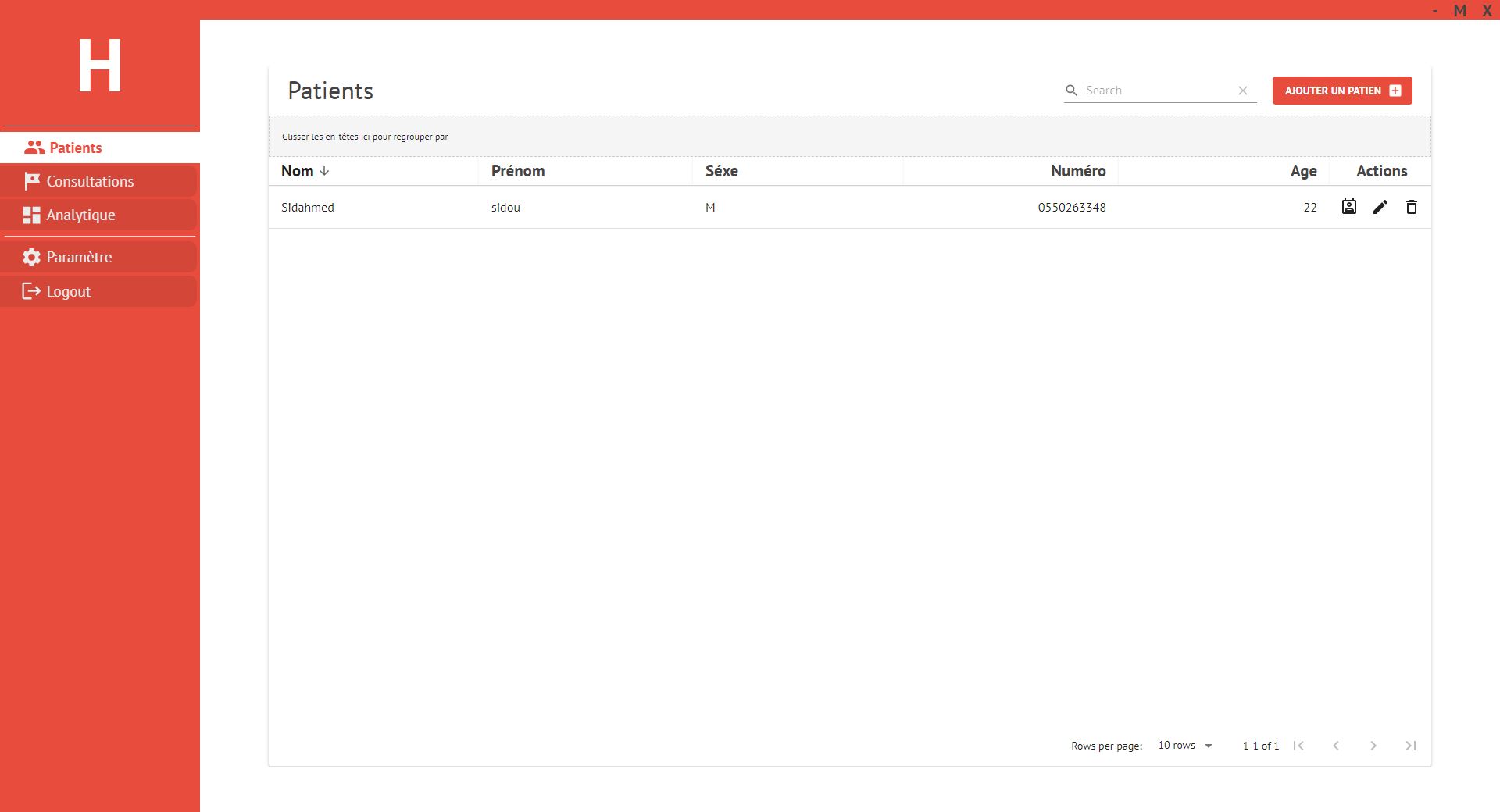
Task: Go to next page of results
Action: click(x=1373, y=746)
